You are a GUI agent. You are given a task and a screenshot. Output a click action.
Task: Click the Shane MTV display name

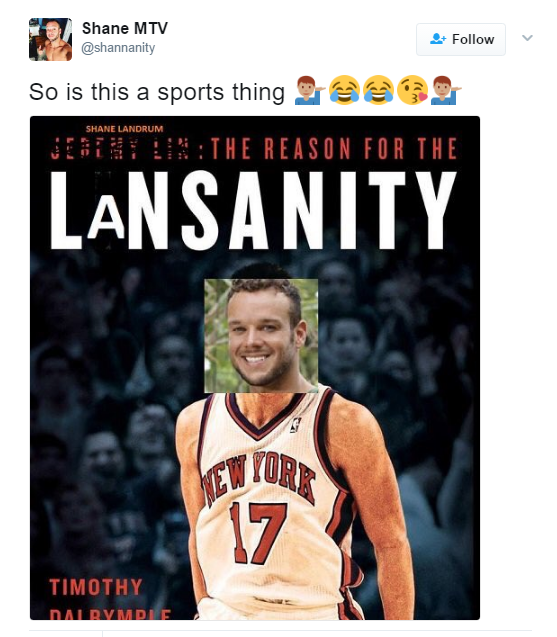[125, 28]
